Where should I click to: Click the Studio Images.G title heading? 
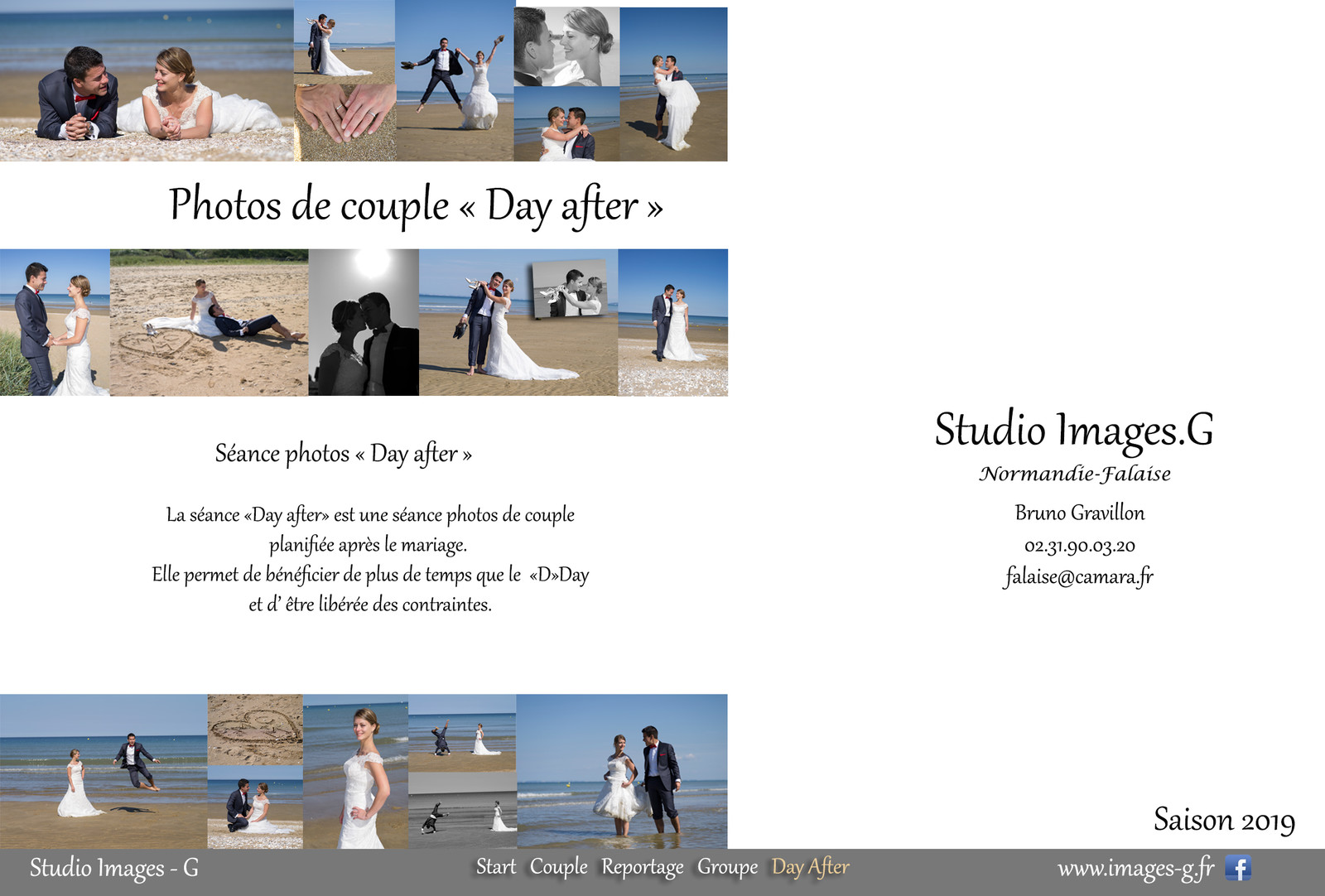click(1074, 430)
